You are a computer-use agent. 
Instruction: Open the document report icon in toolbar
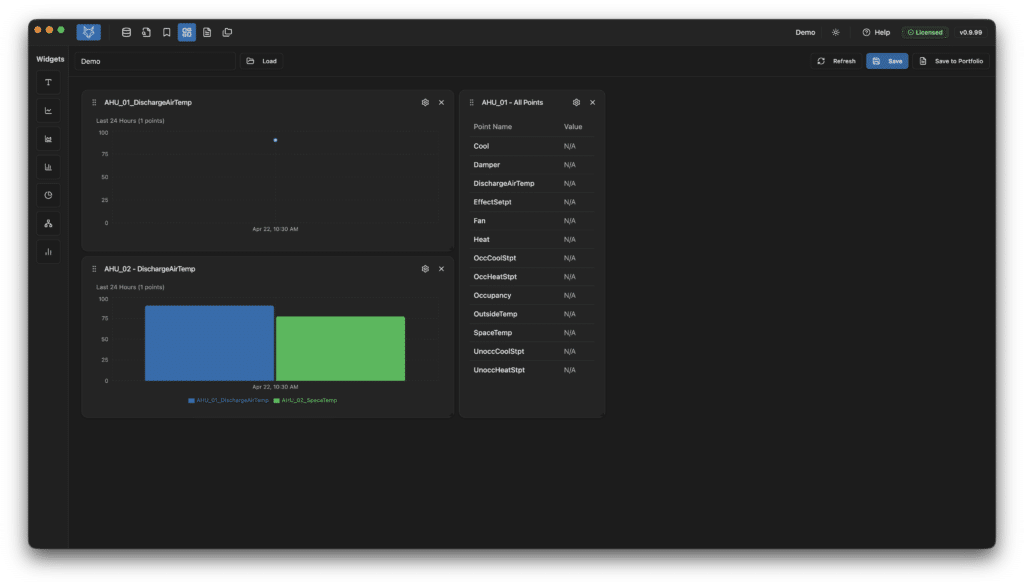pos(207,32)
